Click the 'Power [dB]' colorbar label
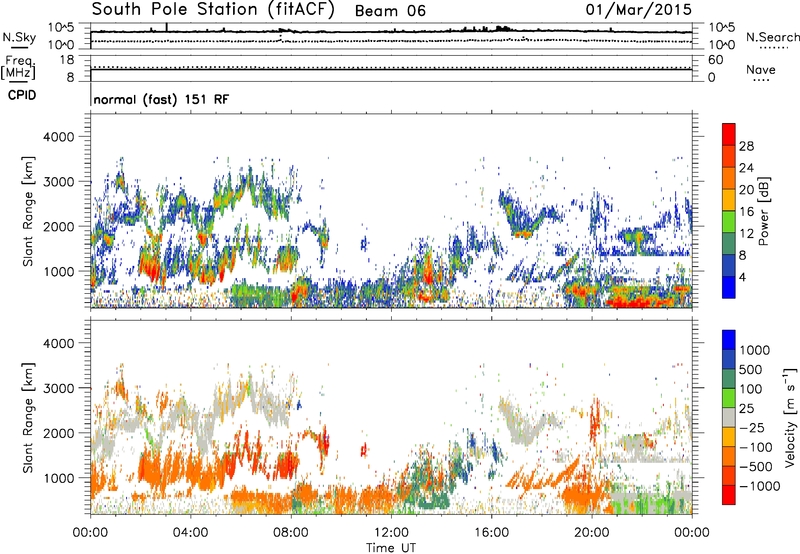This screenshot has height=554, width=800. 764,211
